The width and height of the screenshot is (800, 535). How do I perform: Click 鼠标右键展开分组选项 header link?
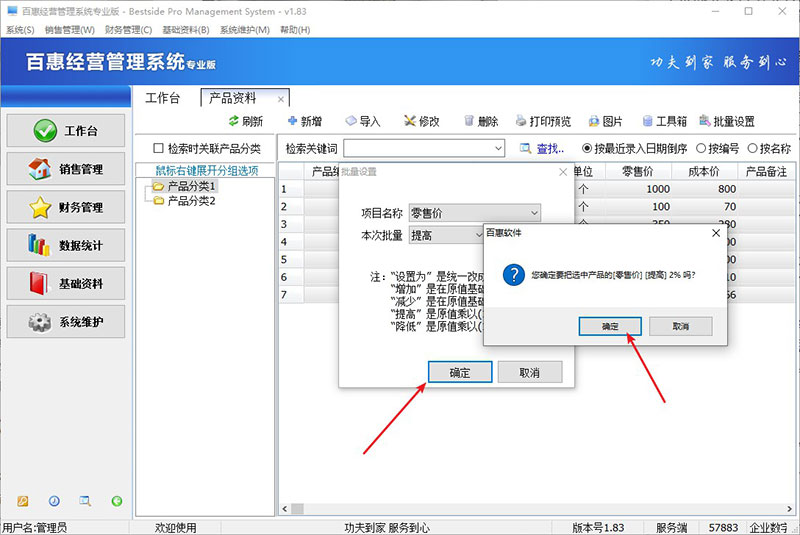207,170
